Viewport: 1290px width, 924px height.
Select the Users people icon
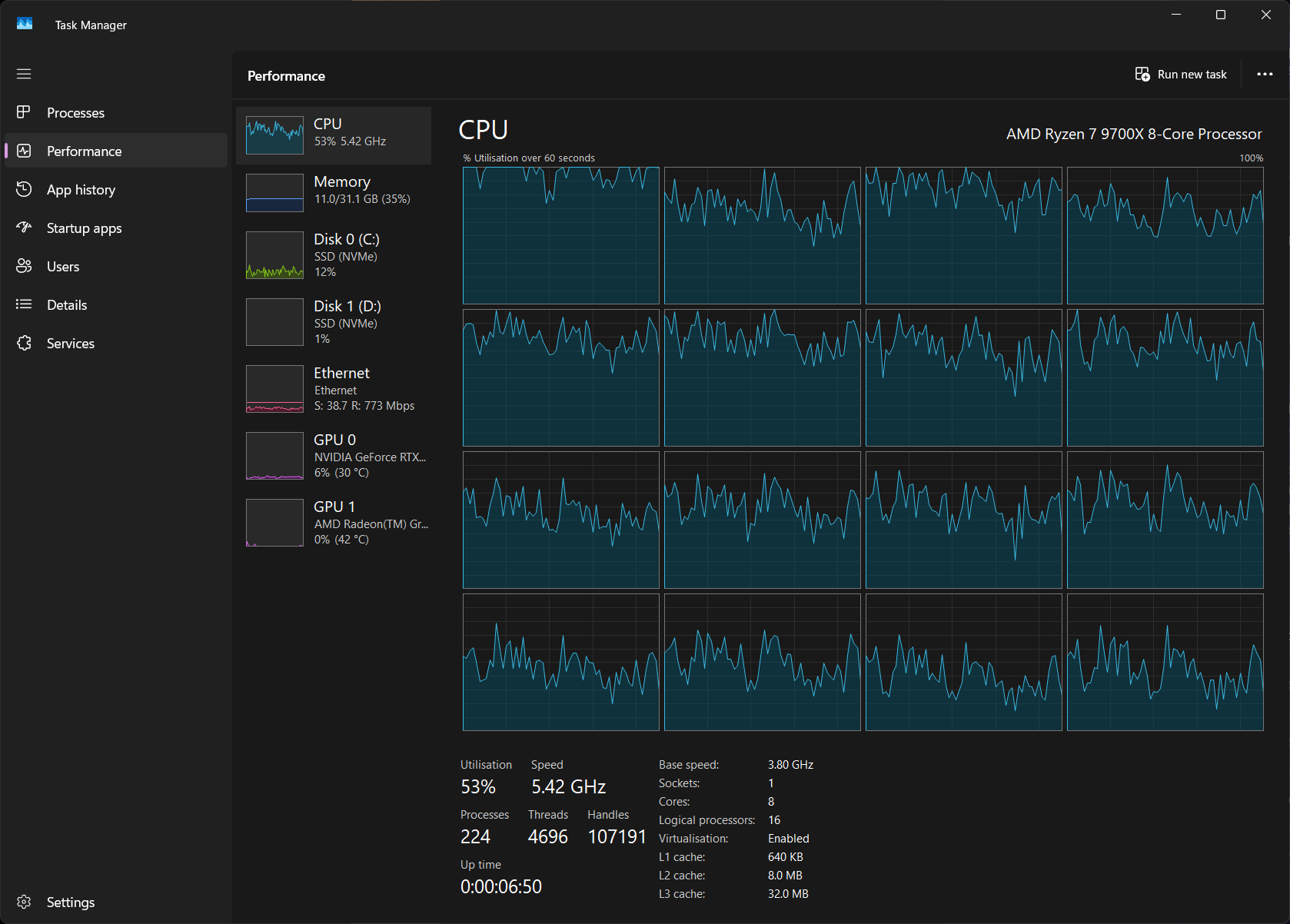coord(24,266)
